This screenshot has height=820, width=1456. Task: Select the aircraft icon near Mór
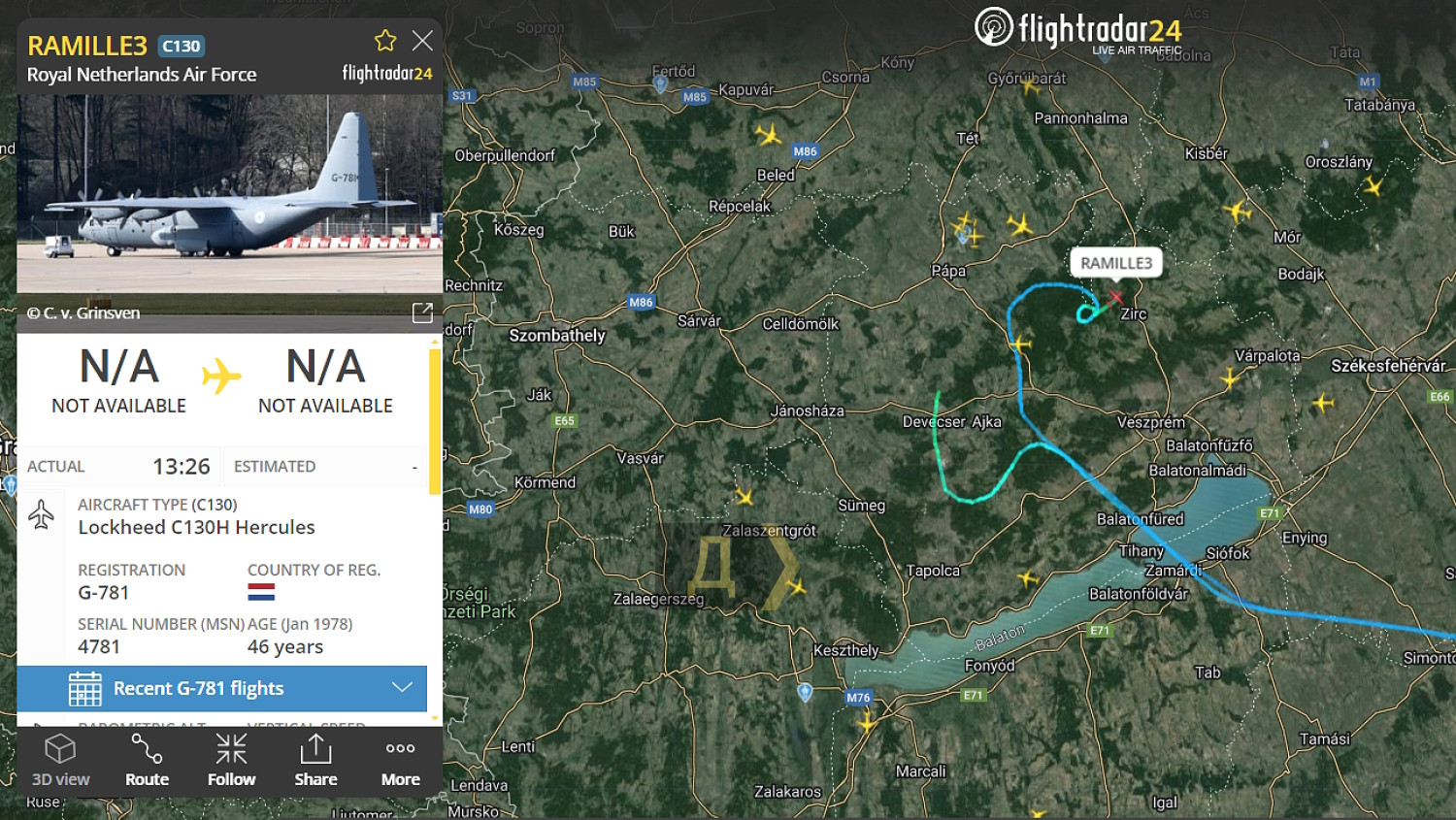tap(1237, 210)
